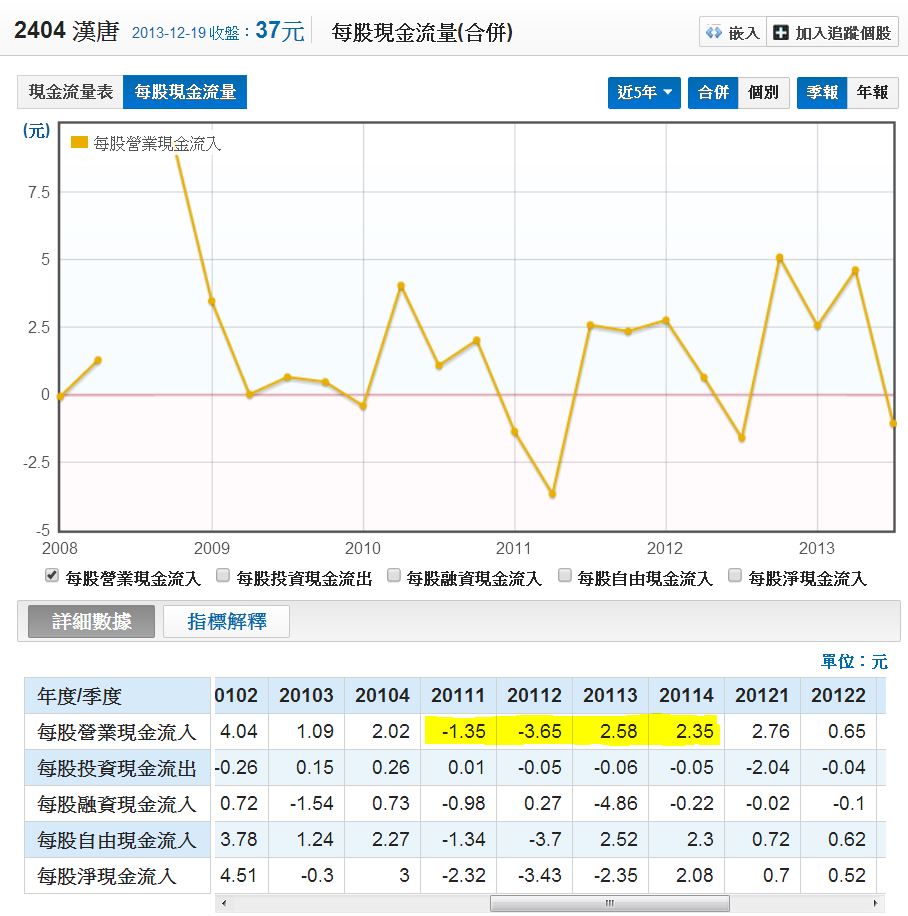Open the 指標解釋 tab

pos(227,621)
